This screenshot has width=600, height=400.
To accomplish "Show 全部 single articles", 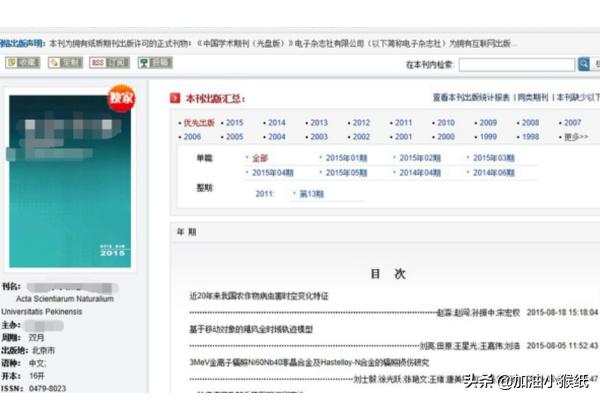I will [260, 158].
